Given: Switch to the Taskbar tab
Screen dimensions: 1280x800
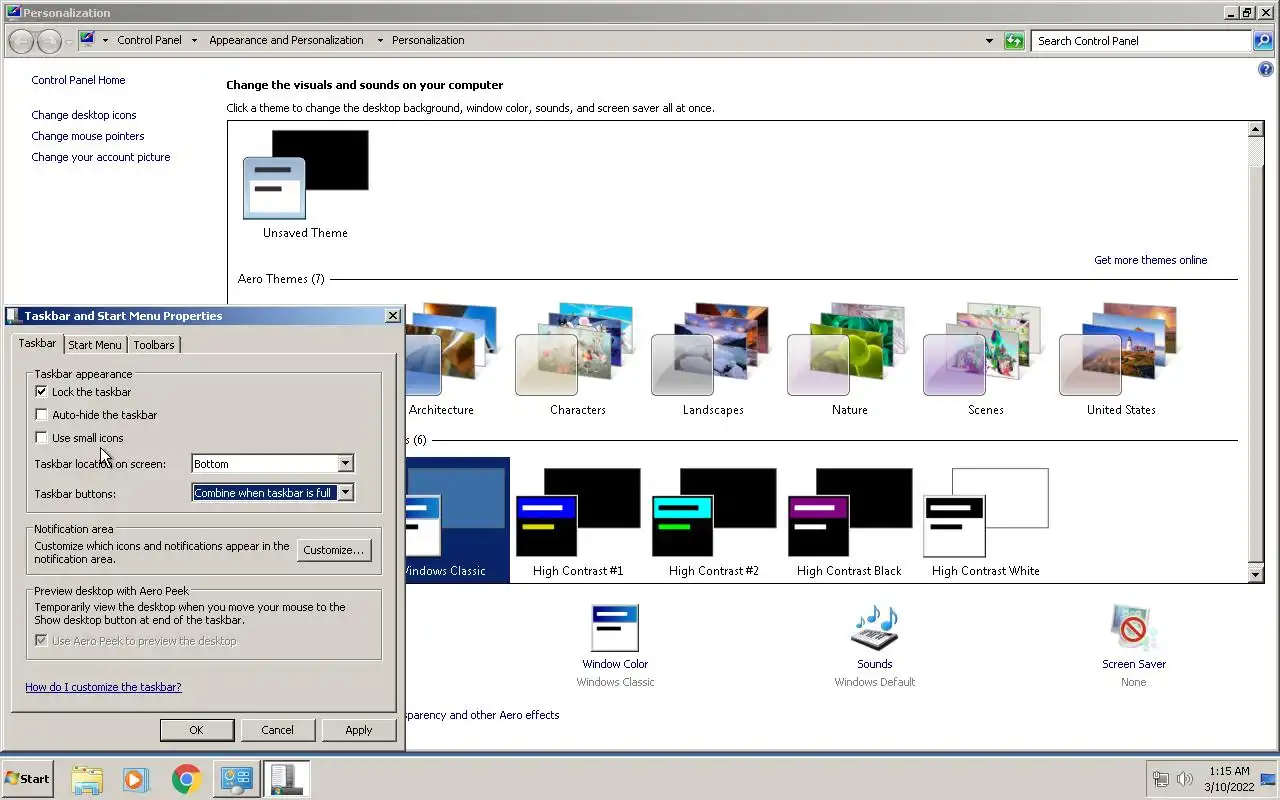Looking at the screenshot, I should click(x=37, y=344).
